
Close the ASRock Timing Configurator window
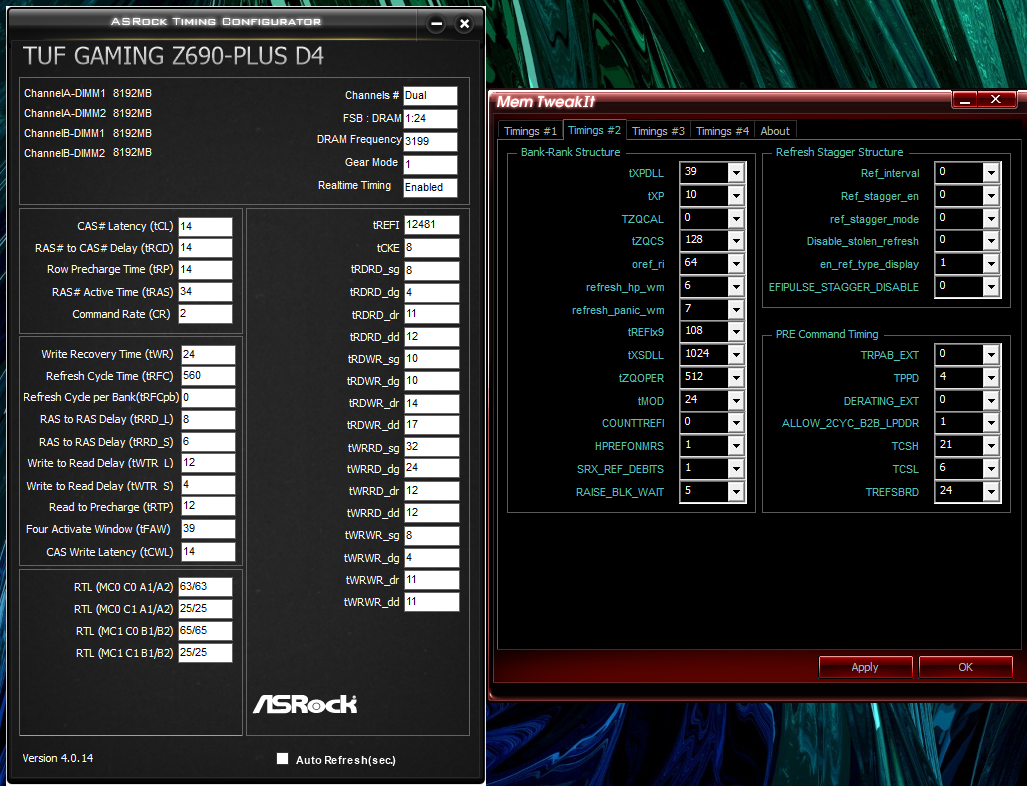pyautogui.click(x=464, y=24)
